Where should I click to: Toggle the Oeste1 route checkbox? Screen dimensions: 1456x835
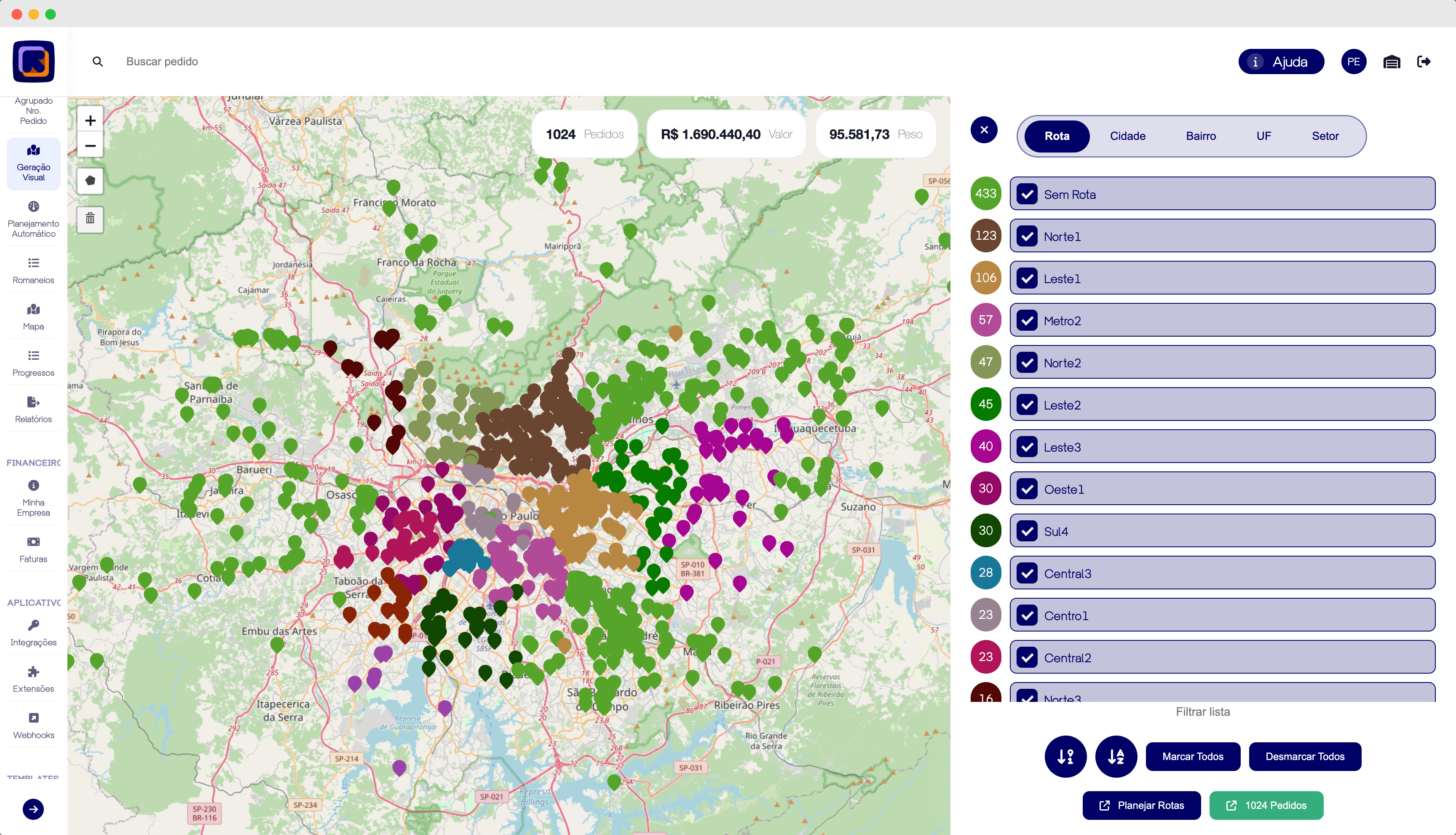point(1027,489)
